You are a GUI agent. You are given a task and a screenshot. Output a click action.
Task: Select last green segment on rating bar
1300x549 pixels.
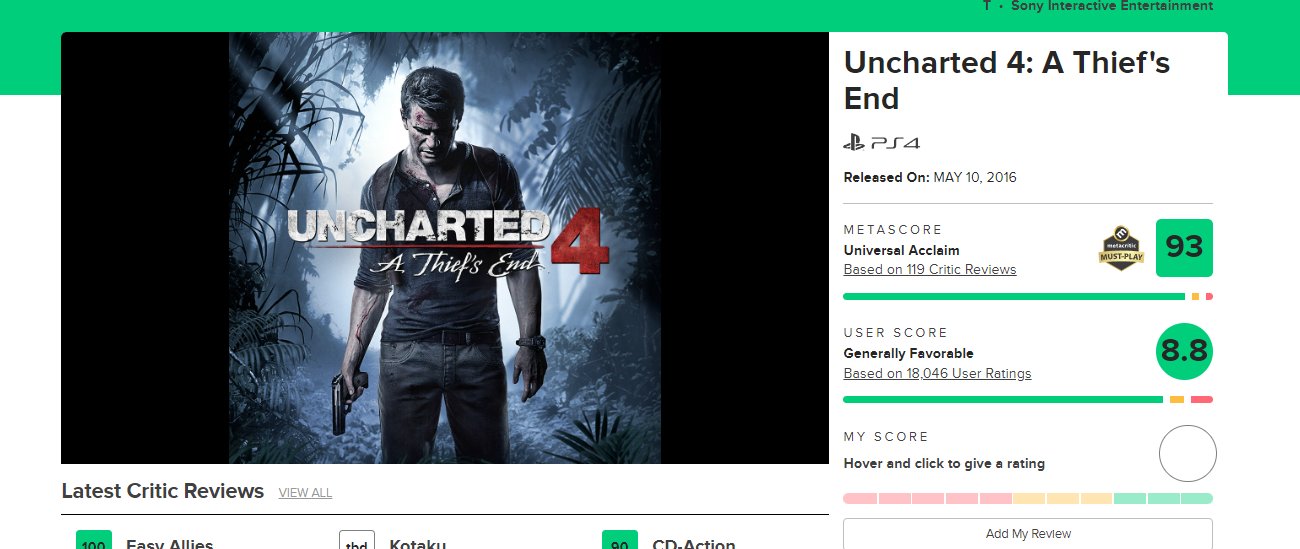pos(1197,498)
